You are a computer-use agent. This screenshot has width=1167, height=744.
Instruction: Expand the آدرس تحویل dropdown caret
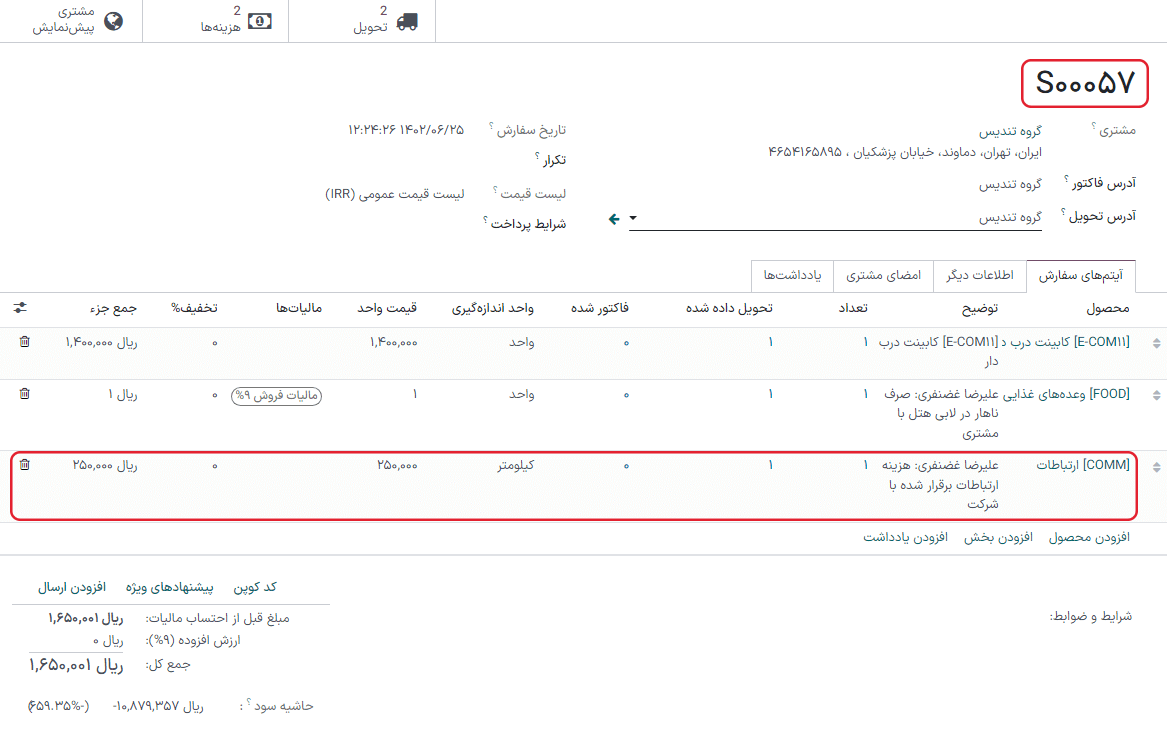point(631,219)
